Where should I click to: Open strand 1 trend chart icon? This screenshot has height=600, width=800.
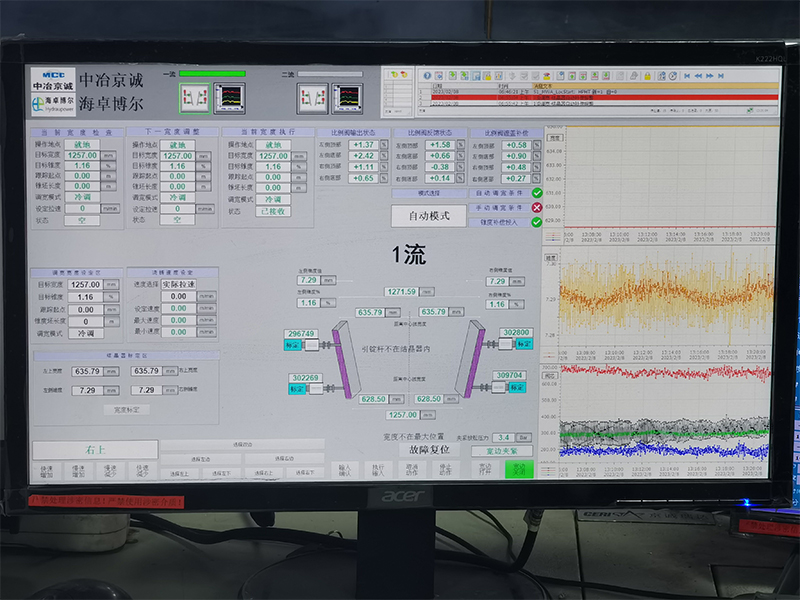pos(229,98)
